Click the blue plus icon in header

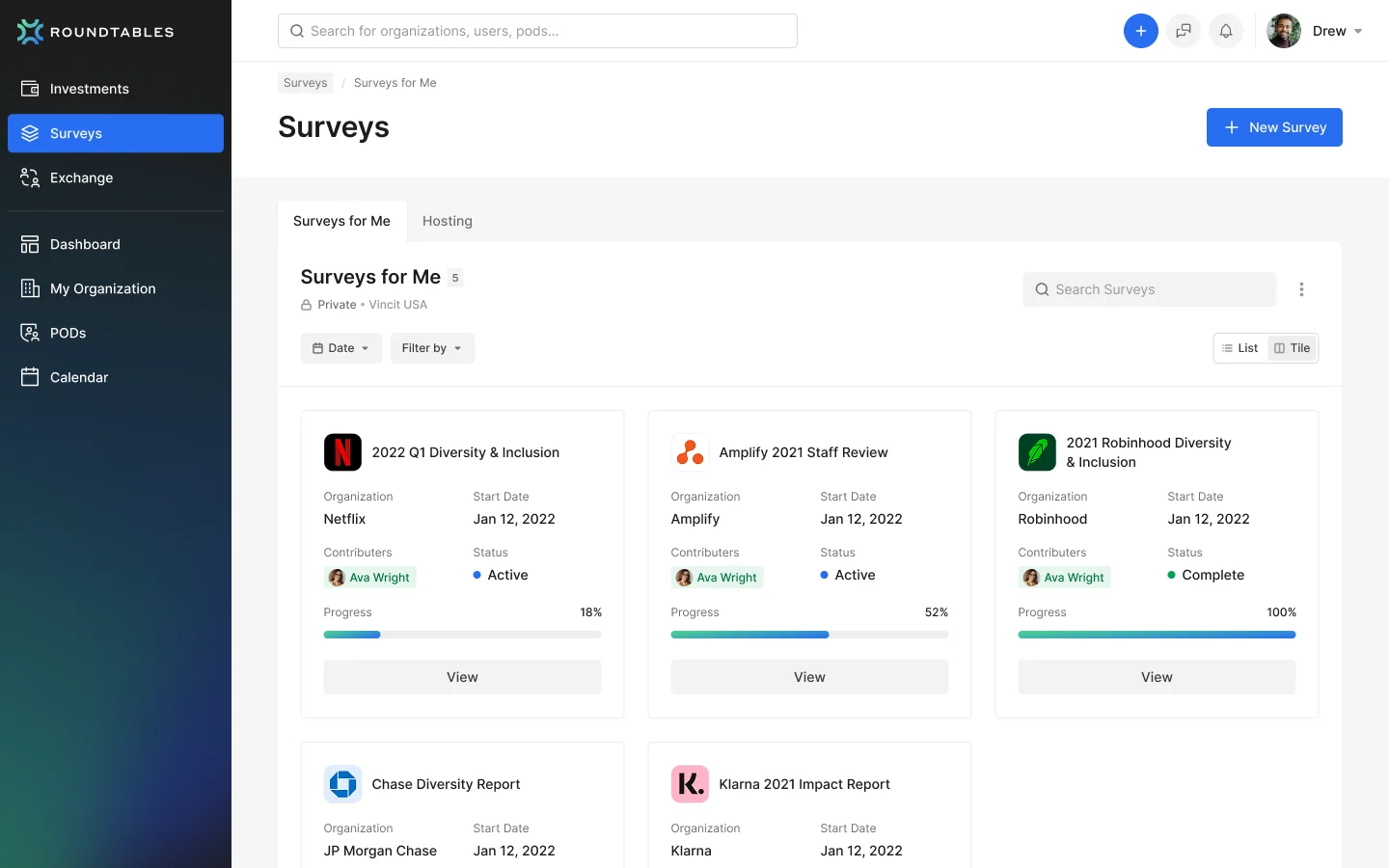[1140, 31]
